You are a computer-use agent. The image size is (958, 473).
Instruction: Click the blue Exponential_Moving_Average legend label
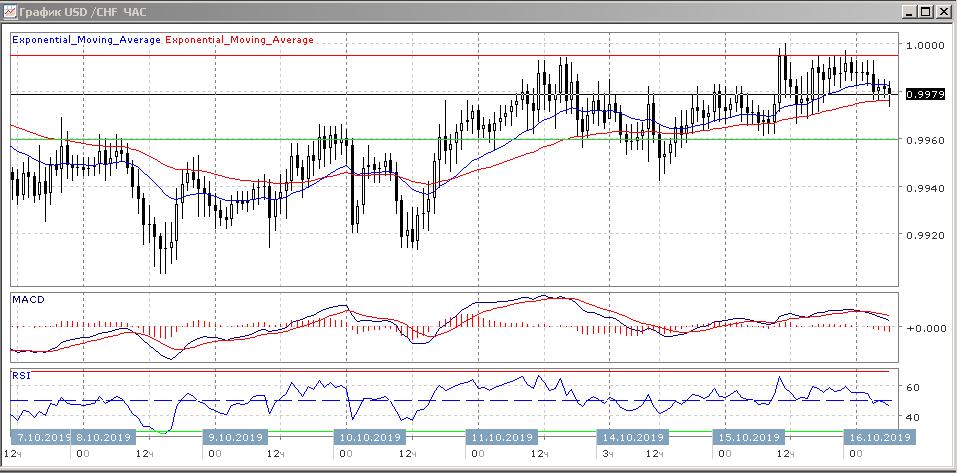coord(85,40)
